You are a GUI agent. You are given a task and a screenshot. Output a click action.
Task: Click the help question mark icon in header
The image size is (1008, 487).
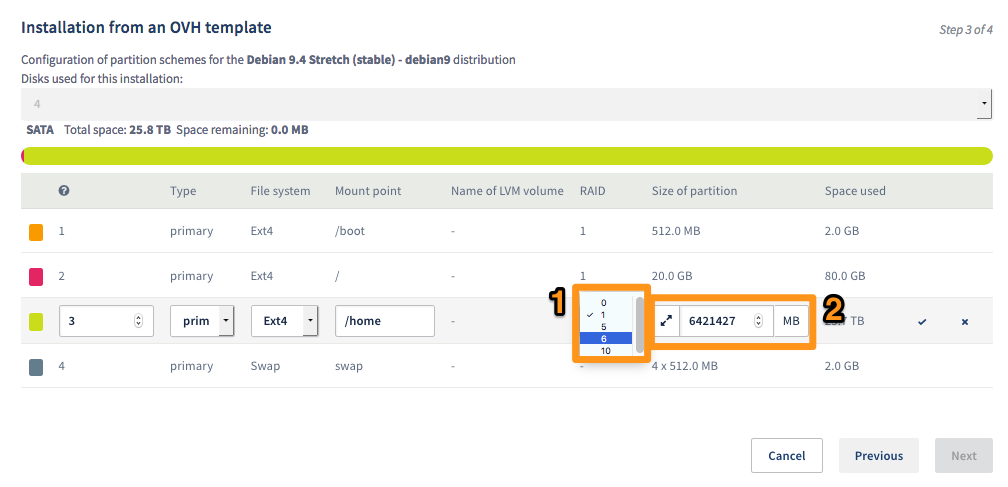pyautogui.click(x=64, y=191)
